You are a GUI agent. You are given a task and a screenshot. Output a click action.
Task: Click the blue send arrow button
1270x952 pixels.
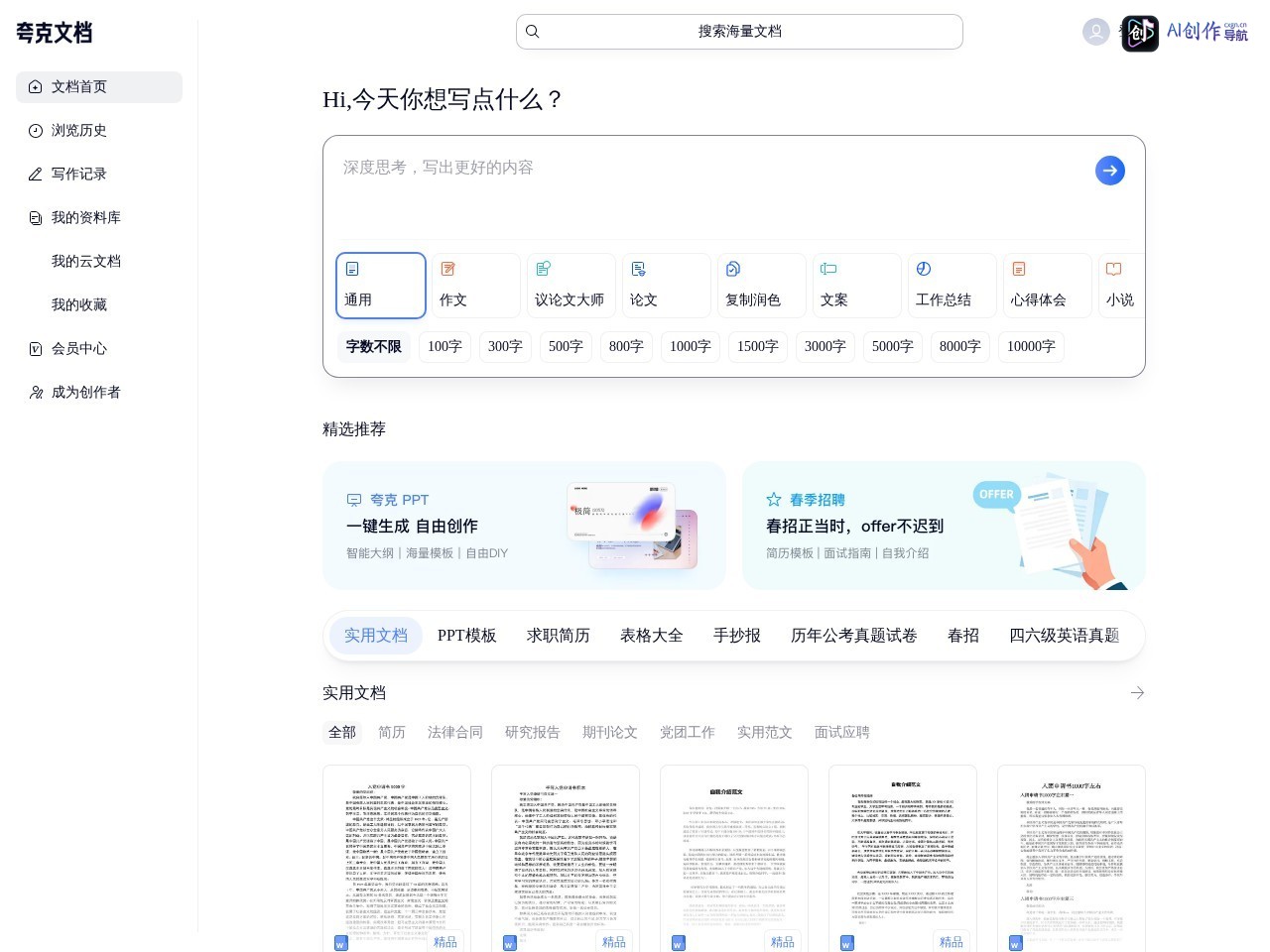click(1110, 171)
